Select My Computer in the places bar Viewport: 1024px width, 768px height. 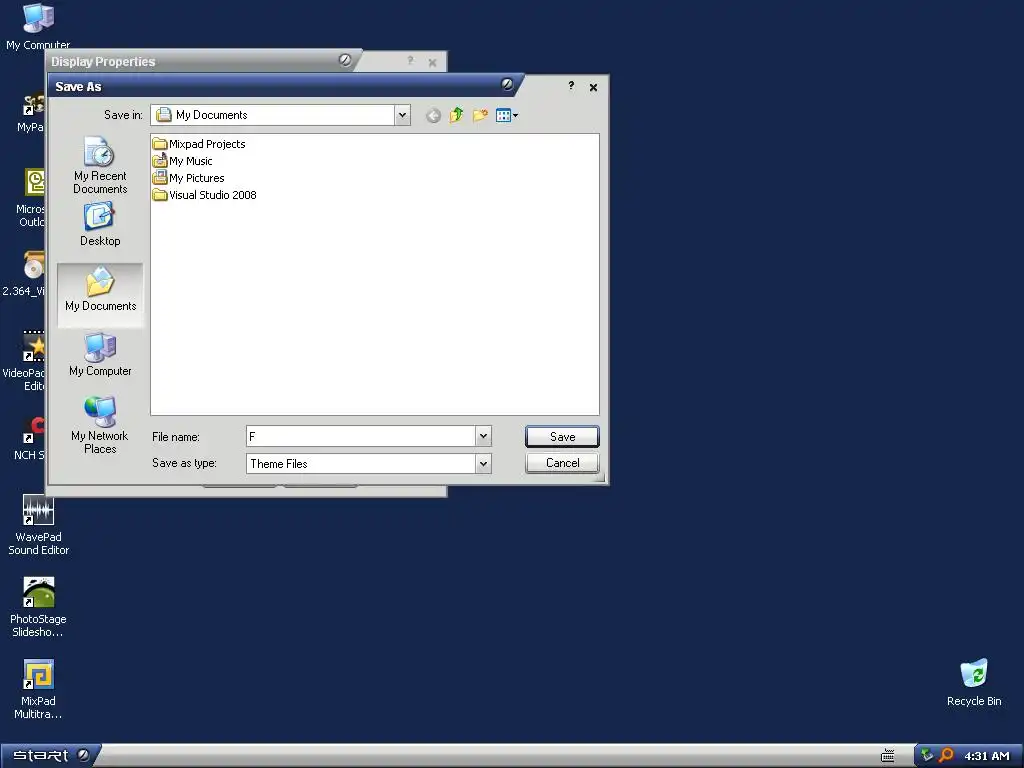pyautogui.click(x=100, y=355)
